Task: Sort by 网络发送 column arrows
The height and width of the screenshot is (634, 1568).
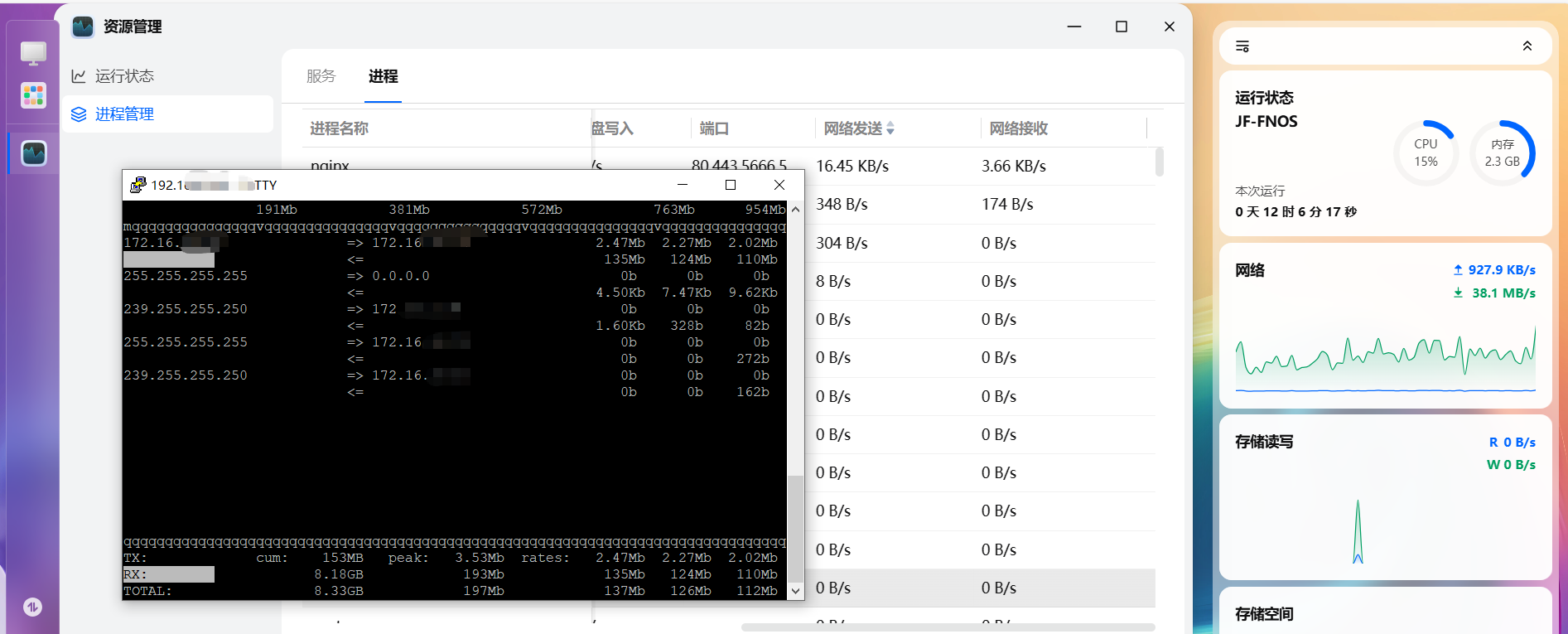Action: point(890,128)
